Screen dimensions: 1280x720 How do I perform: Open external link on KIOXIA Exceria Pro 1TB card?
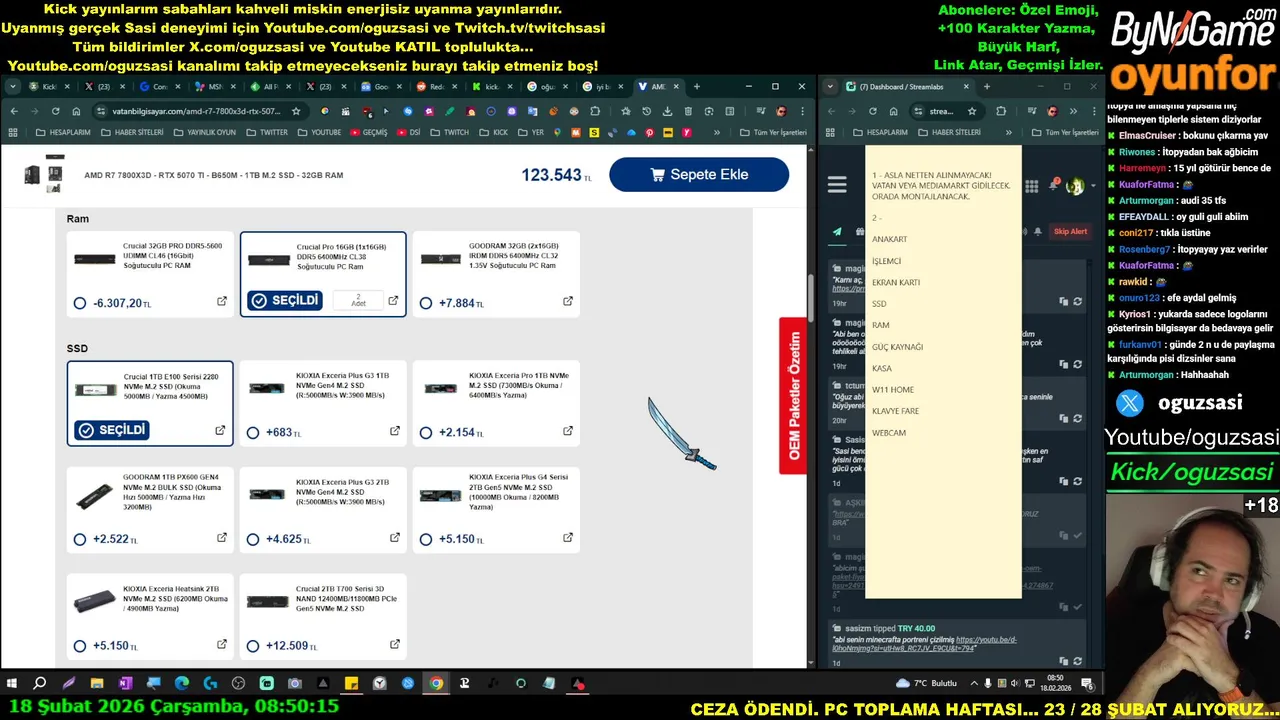click(x=568, y=431)
